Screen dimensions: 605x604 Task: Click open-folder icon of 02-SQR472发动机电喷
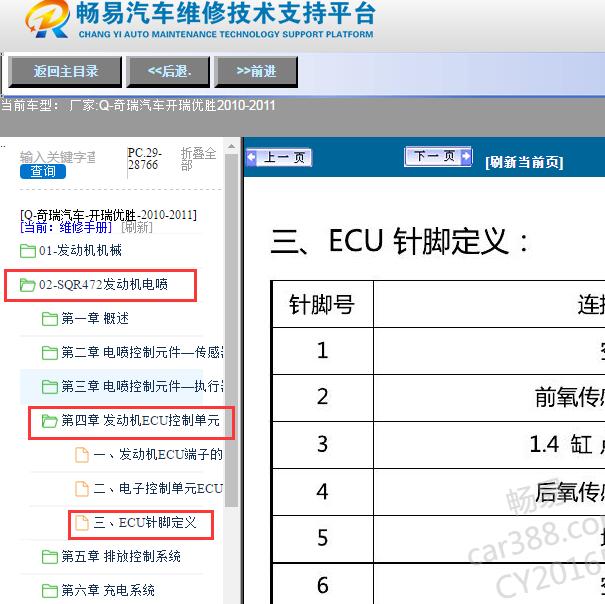[x=28, y=285]
